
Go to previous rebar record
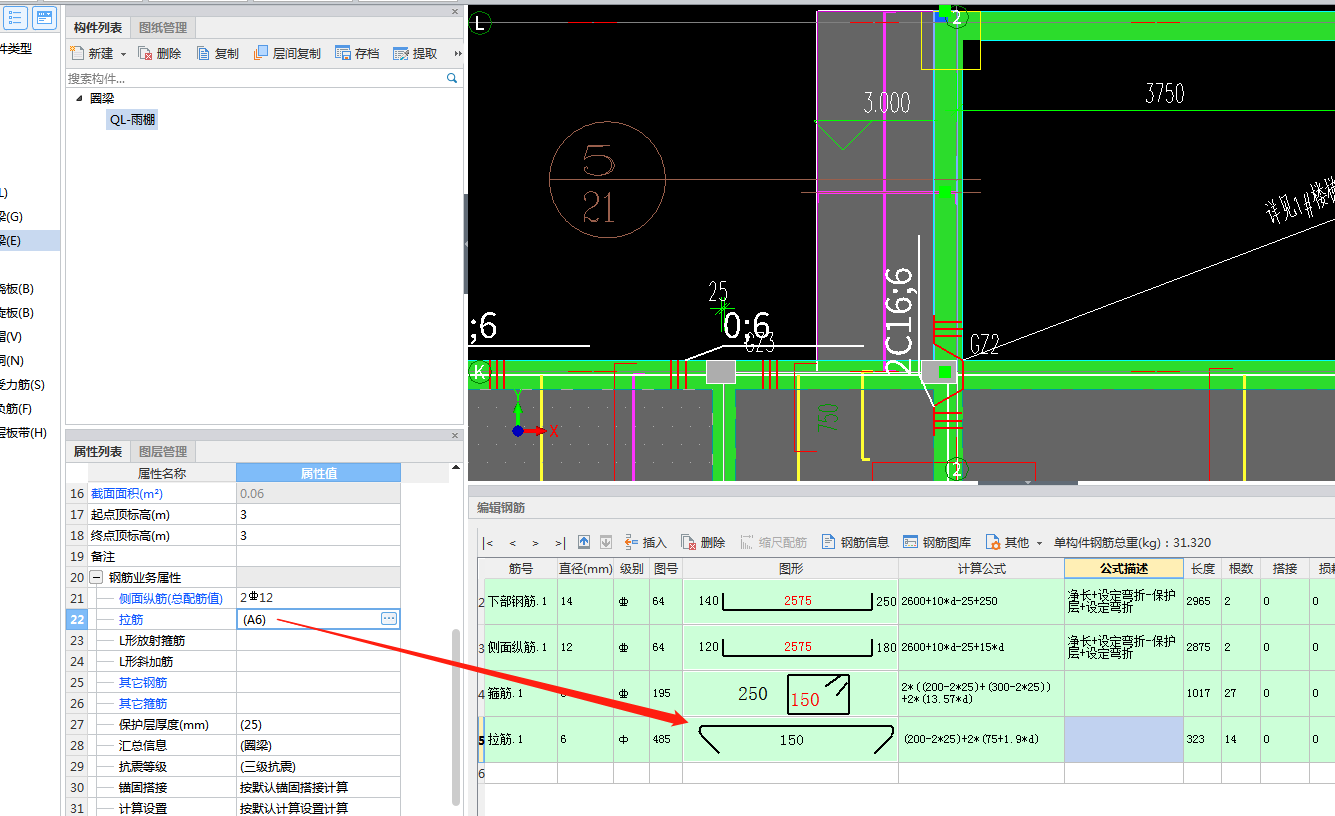click(513, 543)
